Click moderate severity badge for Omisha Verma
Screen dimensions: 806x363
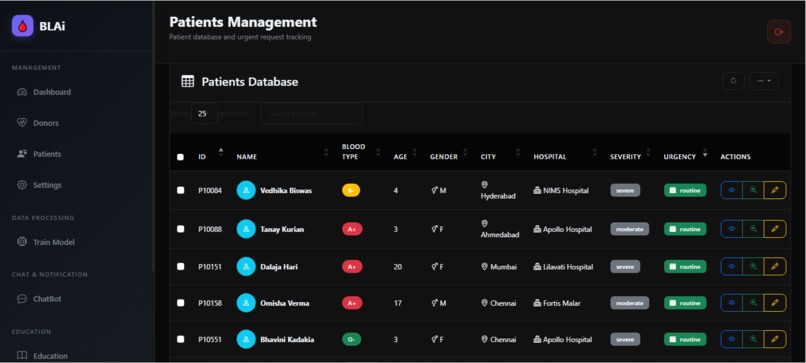point(630,303)
